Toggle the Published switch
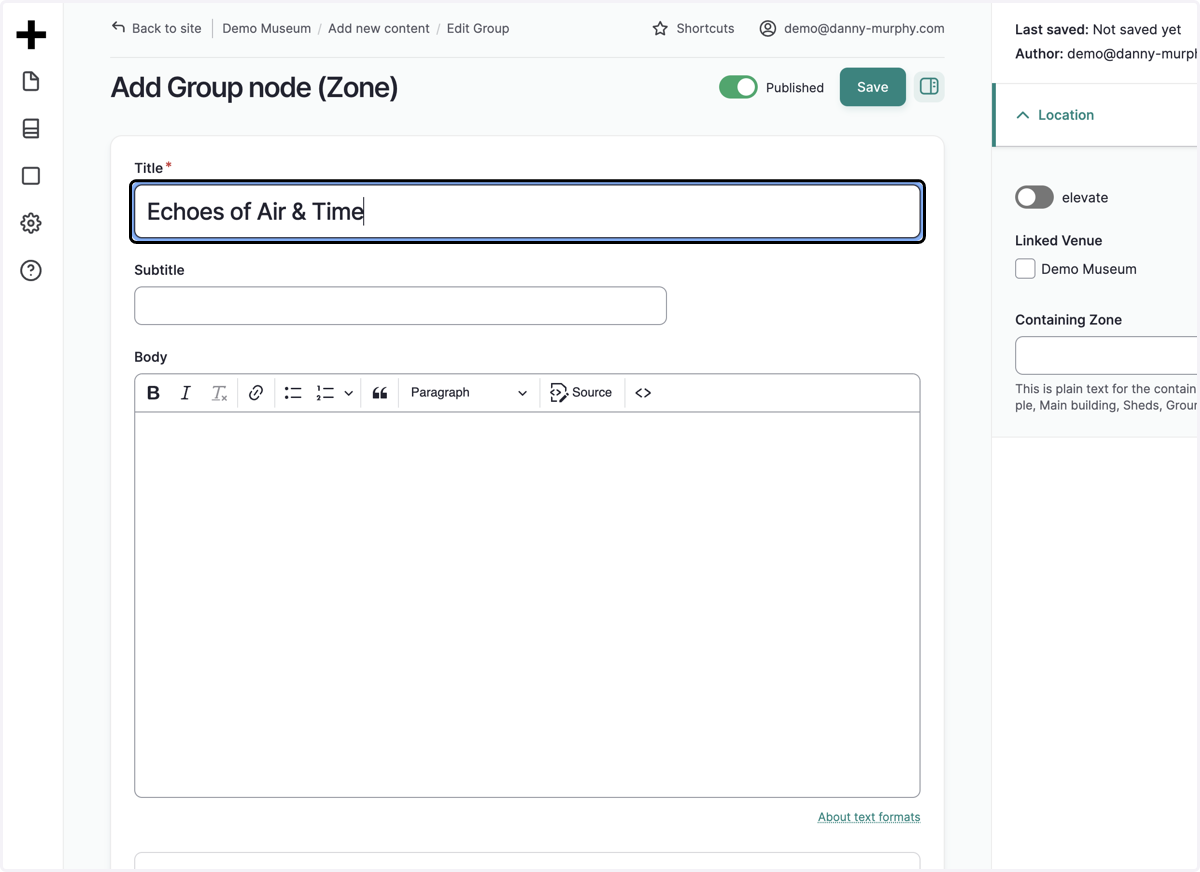1200x872 pixels. pyautogui.click(x=738, y=87)
